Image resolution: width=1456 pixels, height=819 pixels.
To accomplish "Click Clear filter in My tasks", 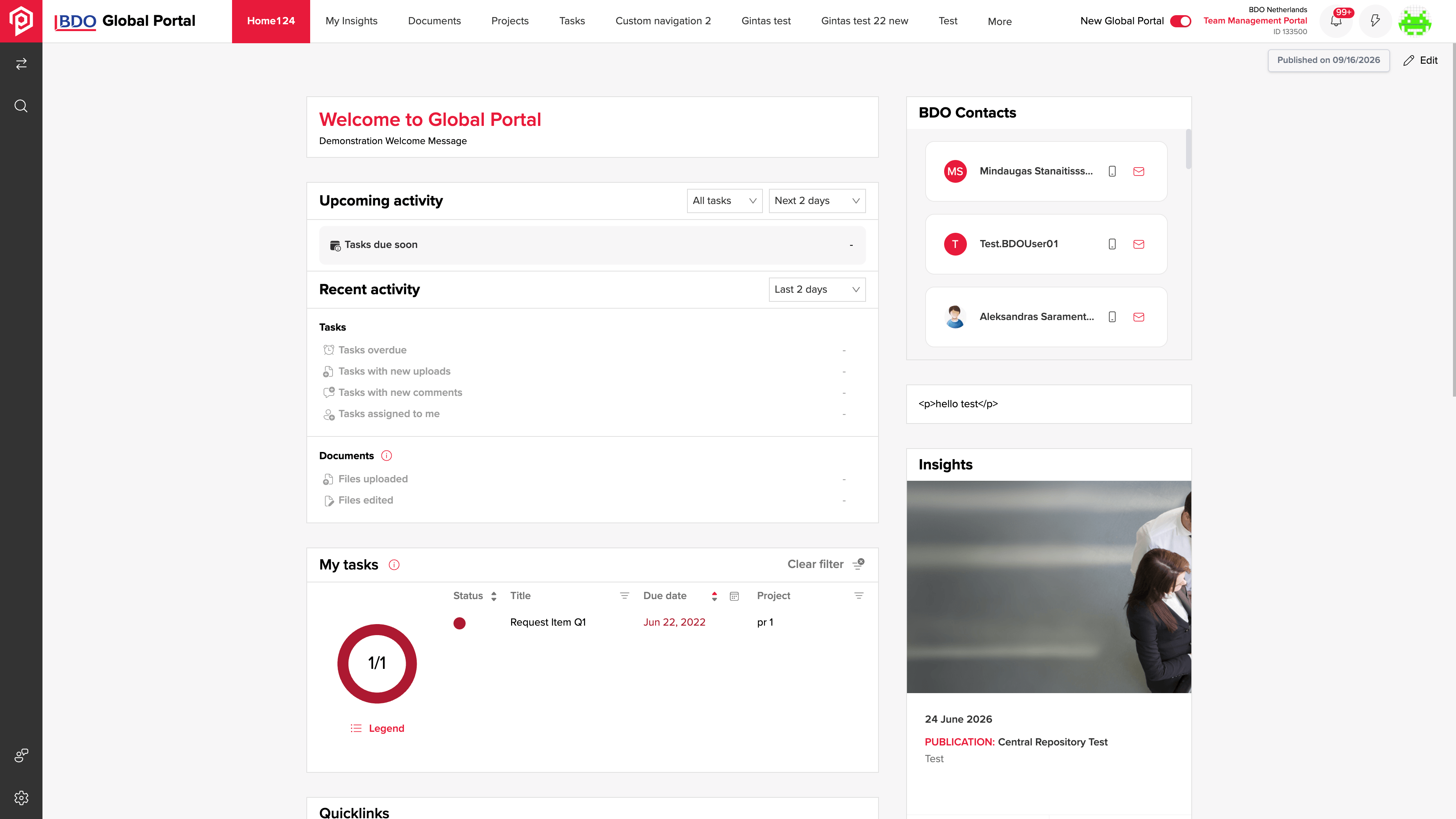I will pyautogui.click(x=825, y=564).
